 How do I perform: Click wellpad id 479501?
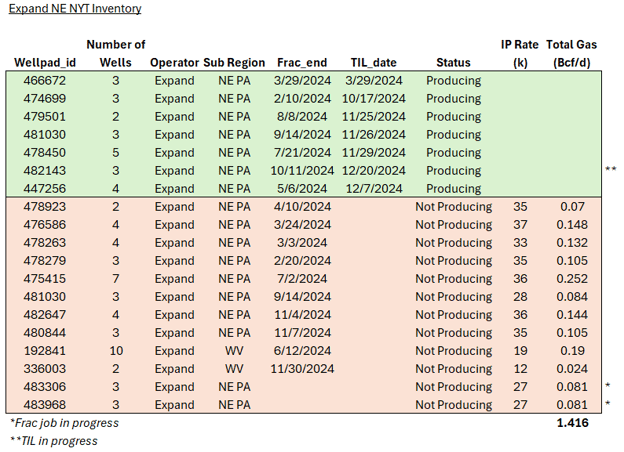44,117
